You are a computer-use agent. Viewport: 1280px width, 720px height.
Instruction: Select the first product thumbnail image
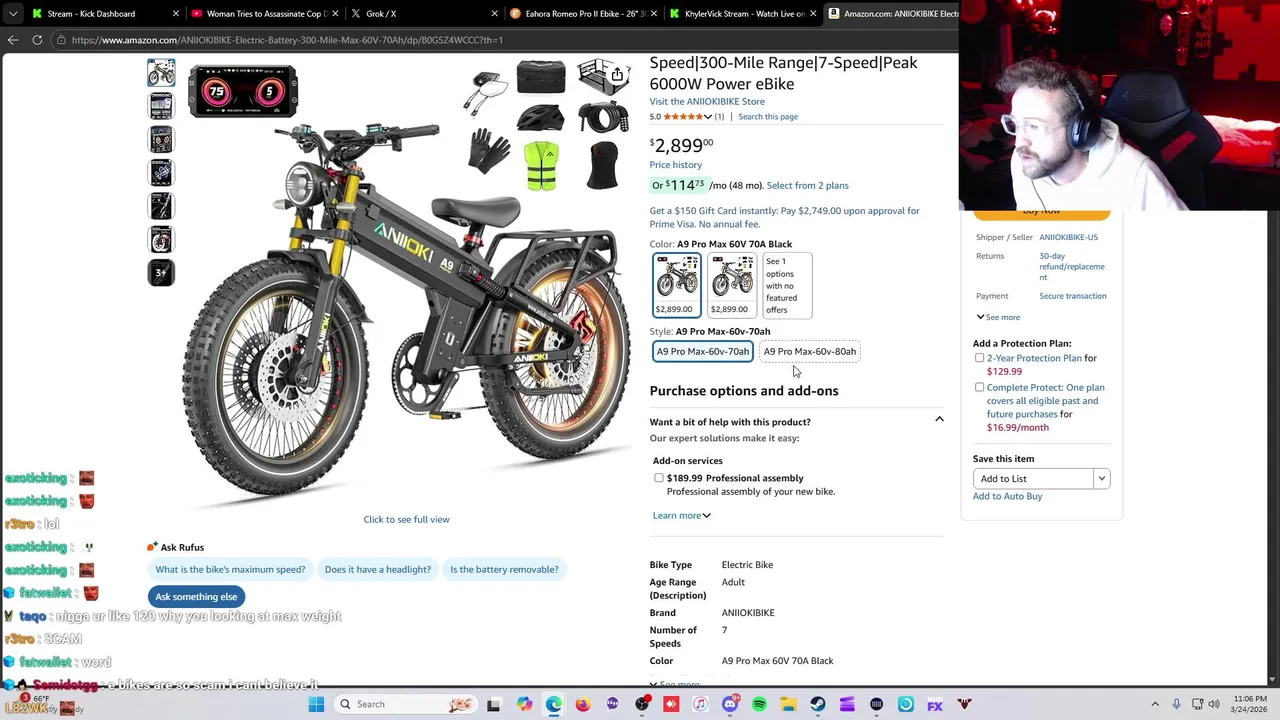coord(161,72)
